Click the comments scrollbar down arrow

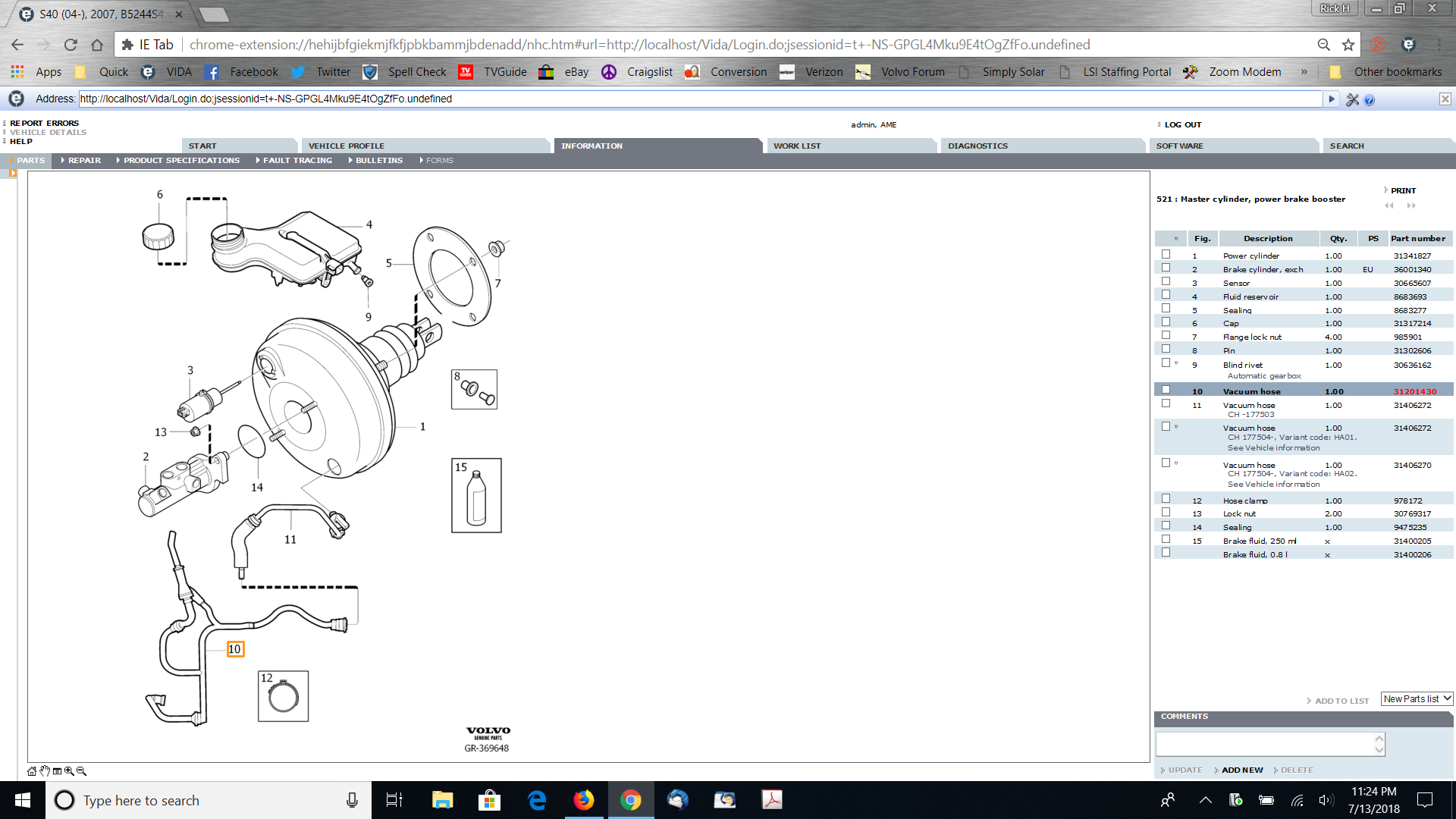click(1379, 750)
